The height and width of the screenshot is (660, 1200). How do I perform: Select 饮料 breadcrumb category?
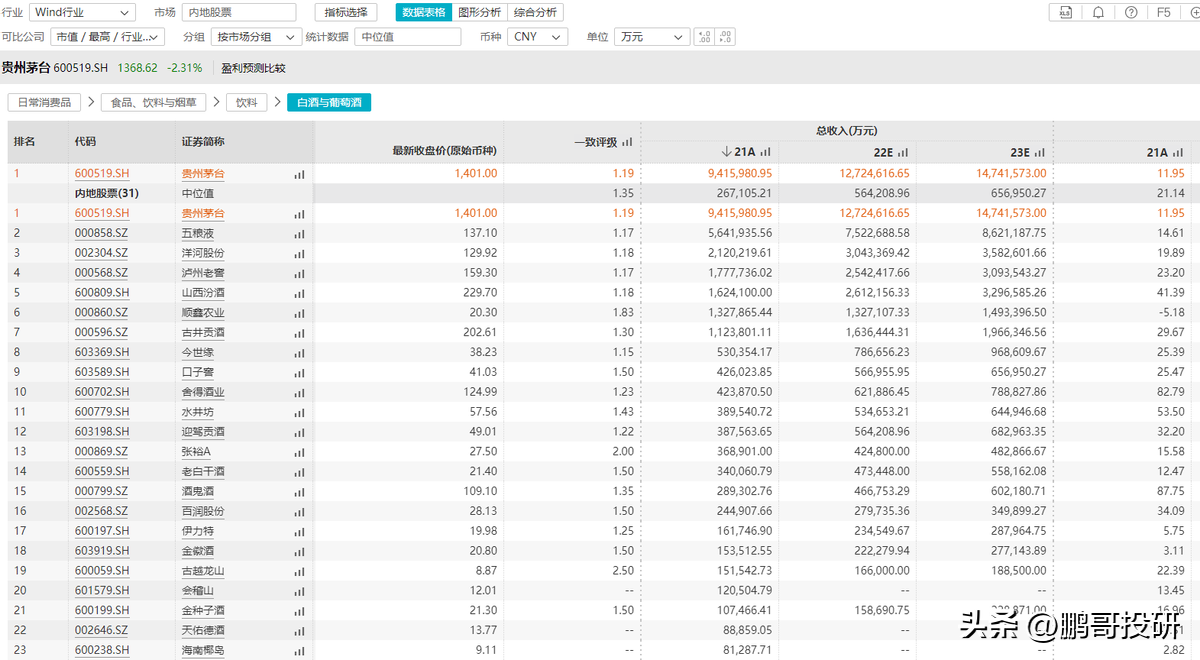point(246,103)
